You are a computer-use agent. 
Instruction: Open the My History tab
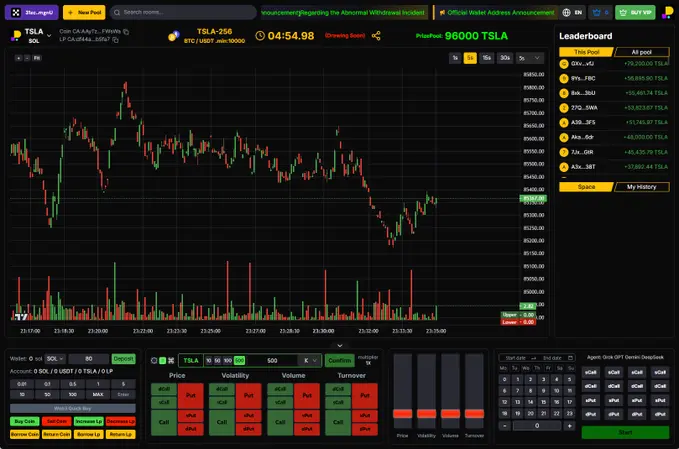tap(642, 187)
